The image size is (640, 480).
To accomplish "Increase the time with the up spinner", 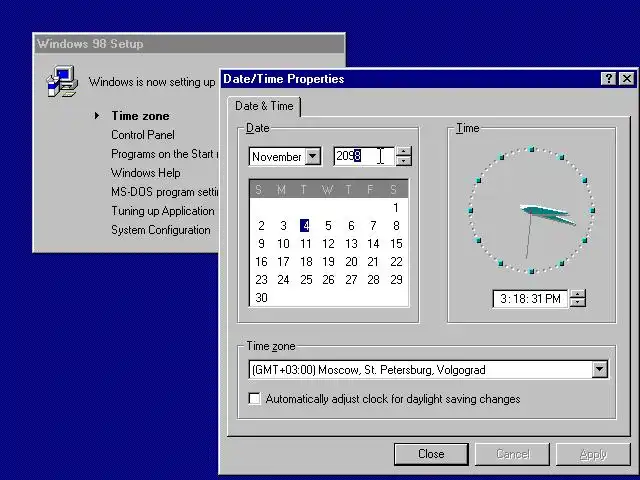I will (x=577, y=294).
